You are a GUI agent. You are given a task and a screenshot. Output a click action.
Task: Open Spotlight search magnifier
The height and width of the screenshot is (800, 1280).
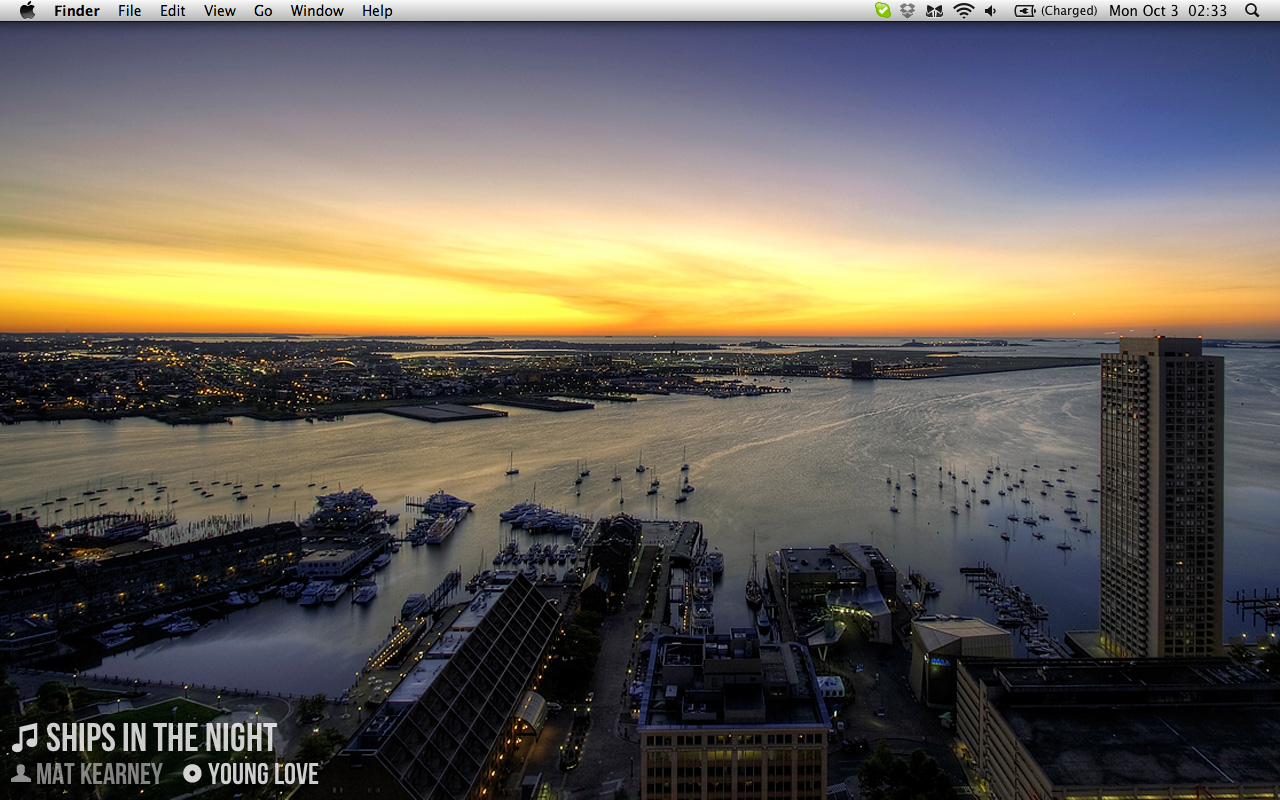pos(1252,10)
